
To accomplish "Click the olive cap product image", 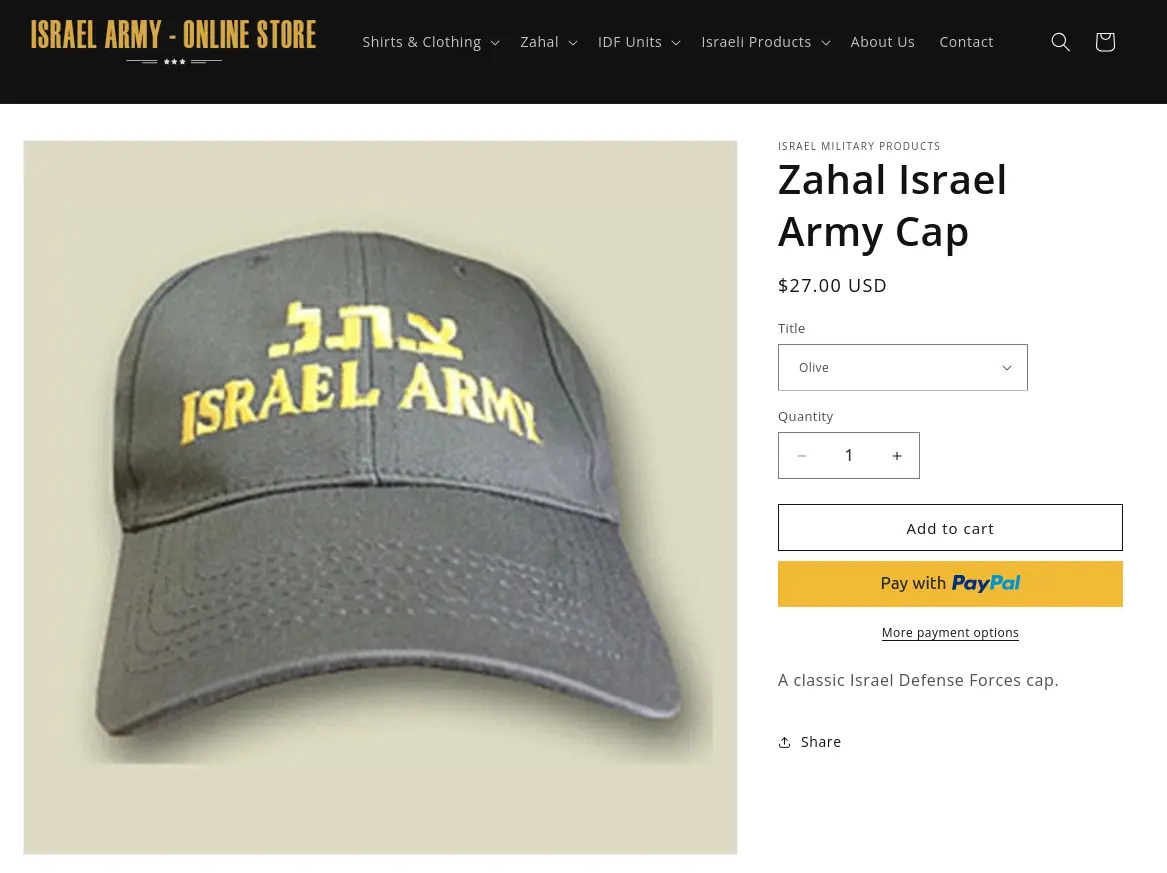I will [380, 497].
